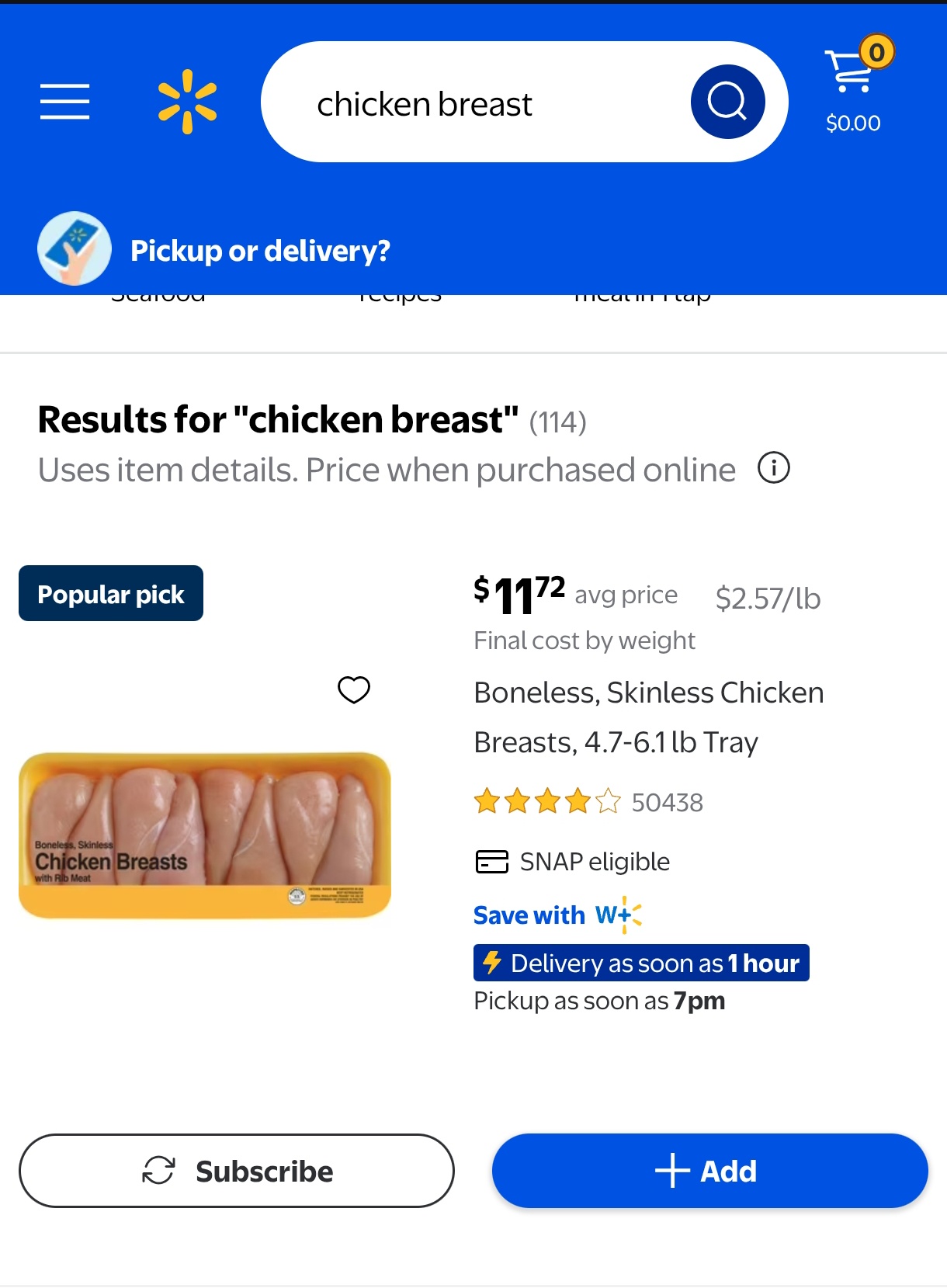Favorite the chicken breasts with heart icon
This screenshot has height=1288, width=947.
[x=354, y=689]
